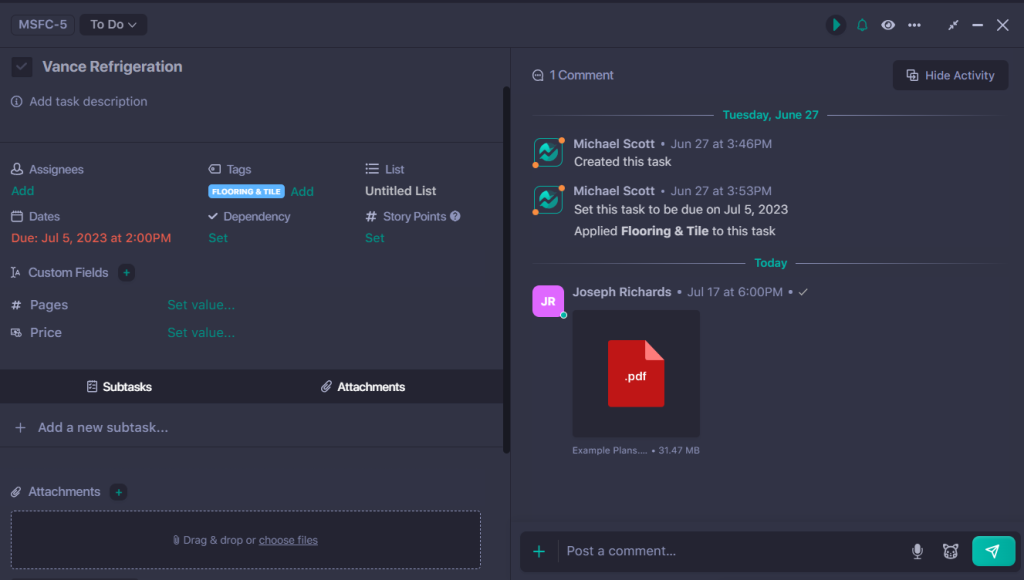Set a Dependency value
Image resolution: width=1024 pixels, height=580 pixels.
tap(218, 238)
